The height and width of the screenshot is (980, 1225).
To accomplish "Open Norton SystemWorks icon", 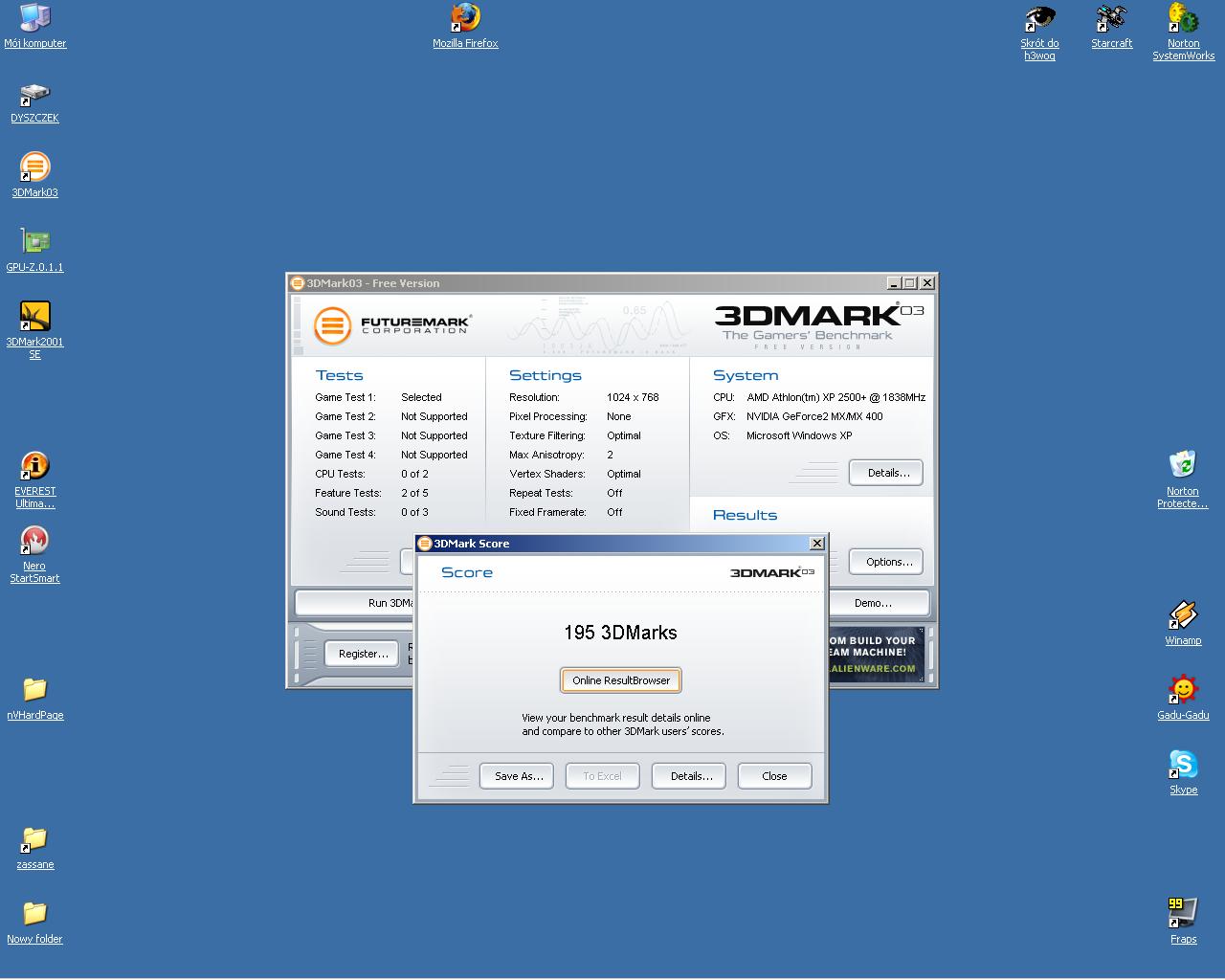I will 1183,32.
